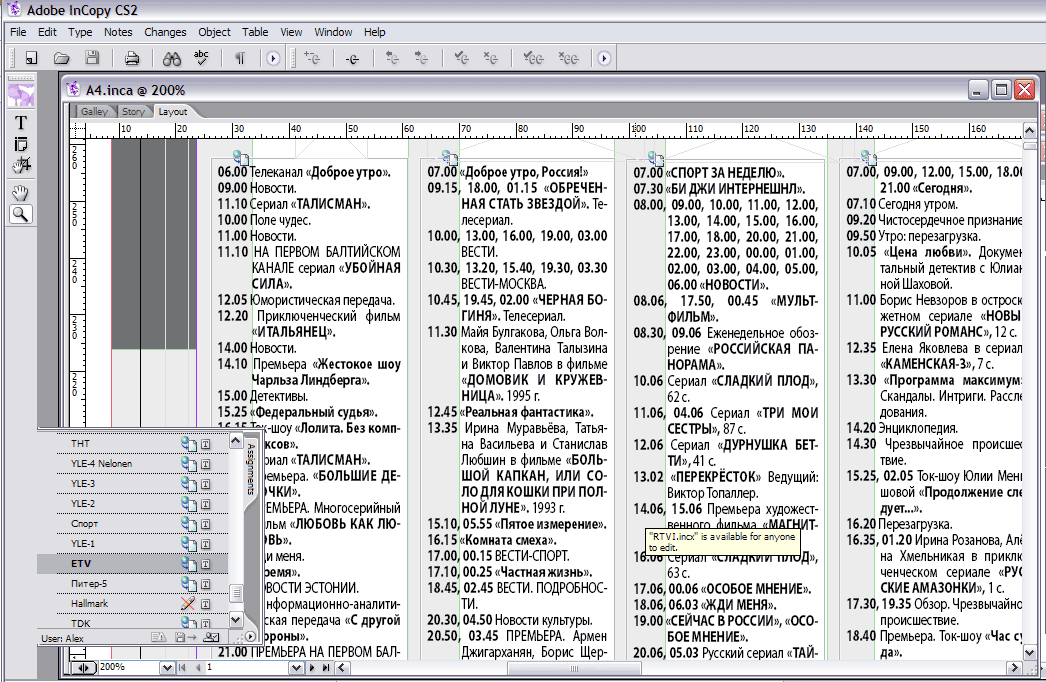Open the Assignments panel flyout menu
The image size is (1046, 682).
coord(249,637)
